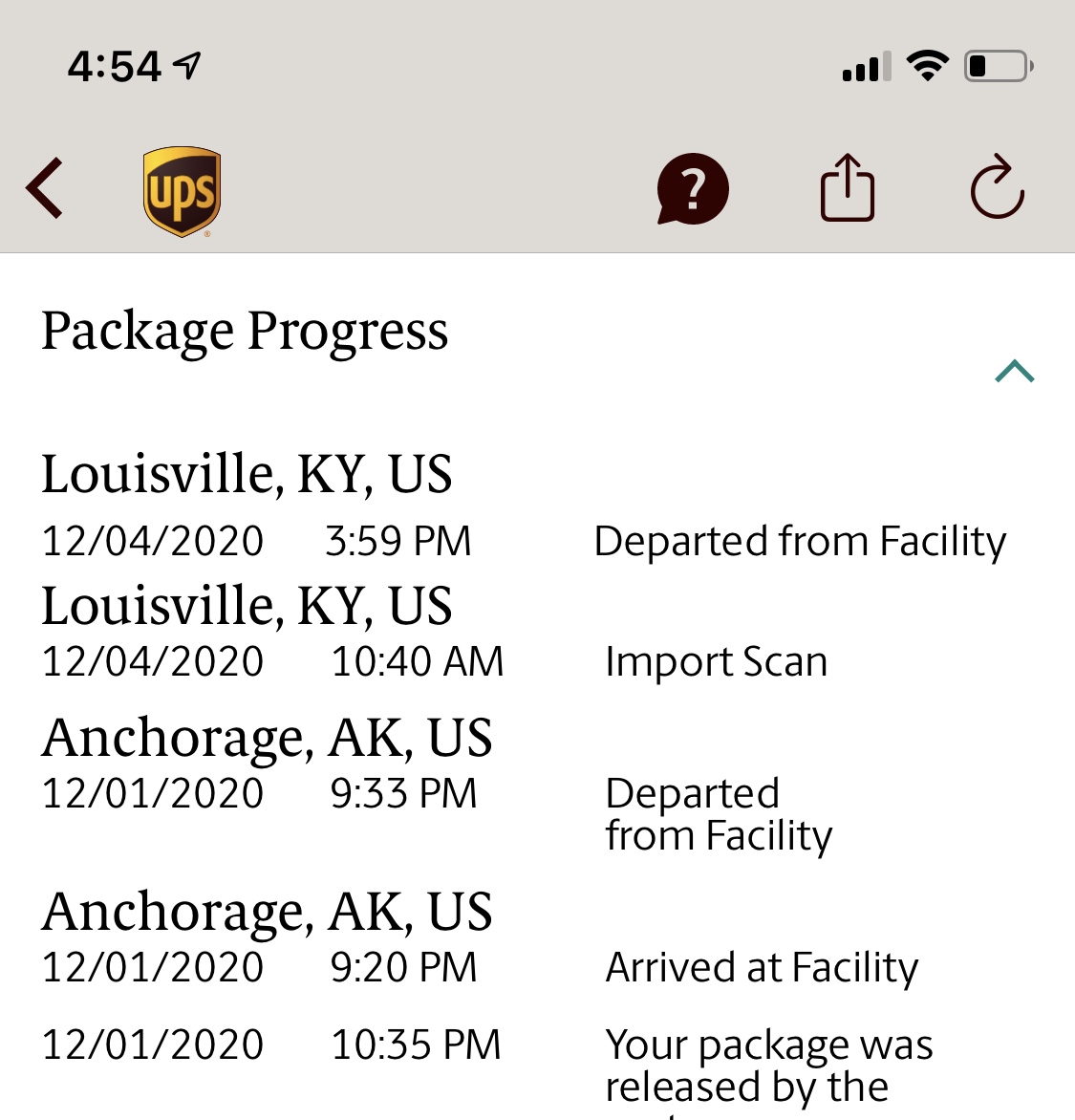The height and width of the screenshot is (1120, 1075).
Task: Tap the Package Progress heading
Action: click(x=245, y=332)
